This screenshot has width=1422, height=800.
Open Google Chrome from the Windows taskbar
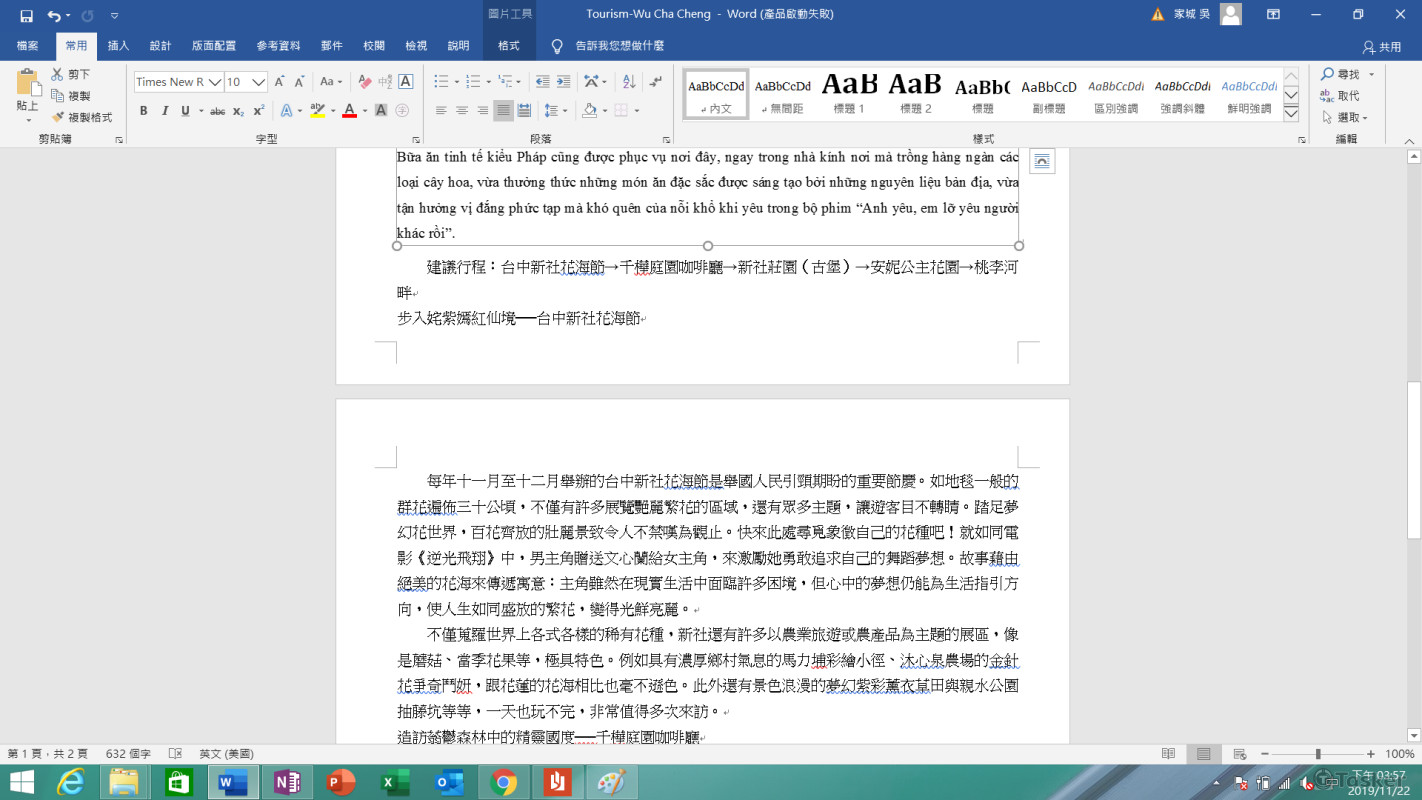pos(504,781)
